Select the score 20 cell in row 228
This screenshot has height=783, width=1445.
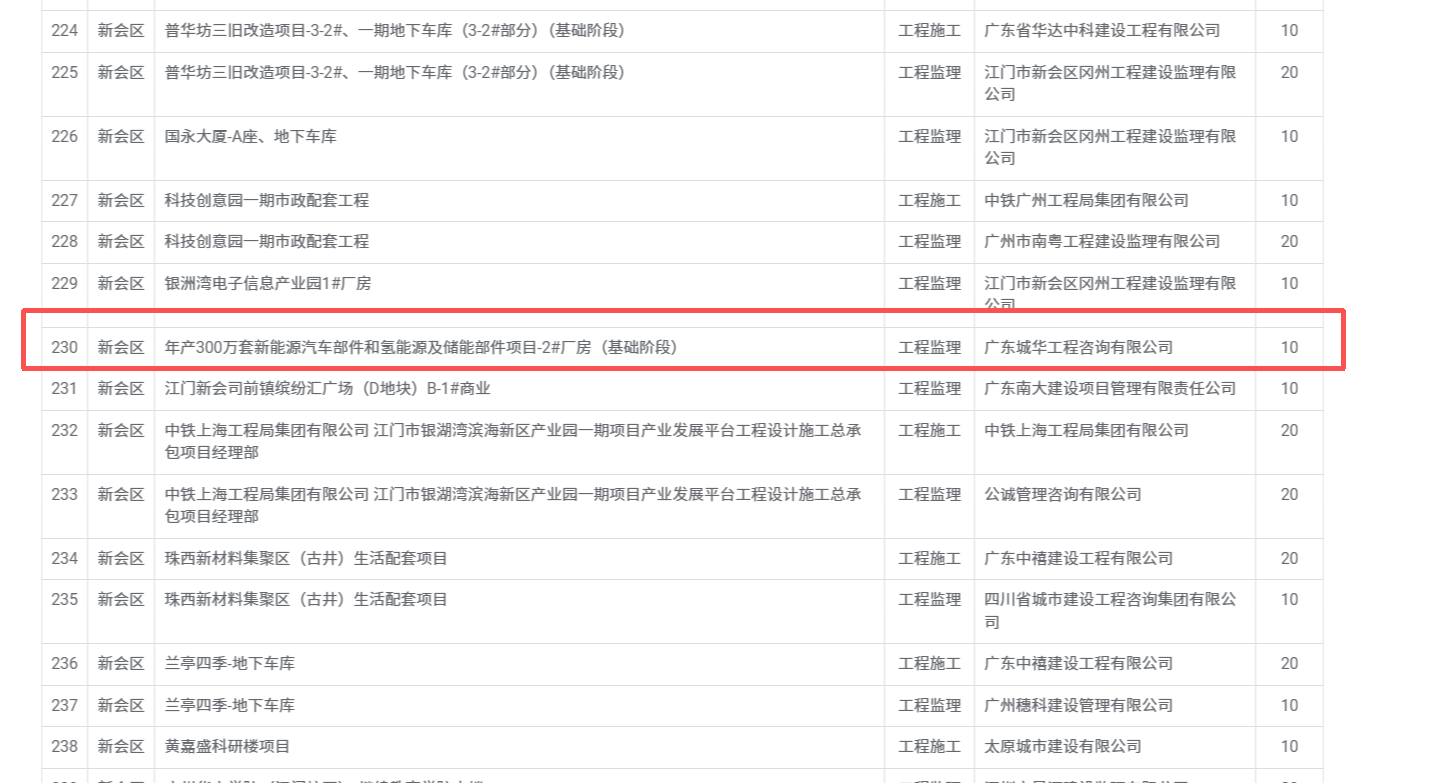point(1289,241)
